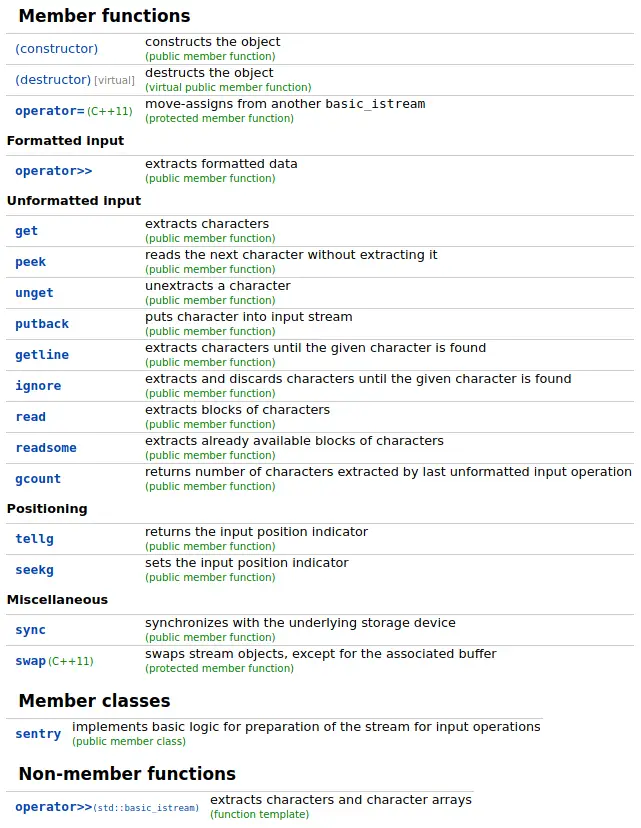641x828 pixels.
Task: Click the putback link
Action: click(x=42, y=324)
